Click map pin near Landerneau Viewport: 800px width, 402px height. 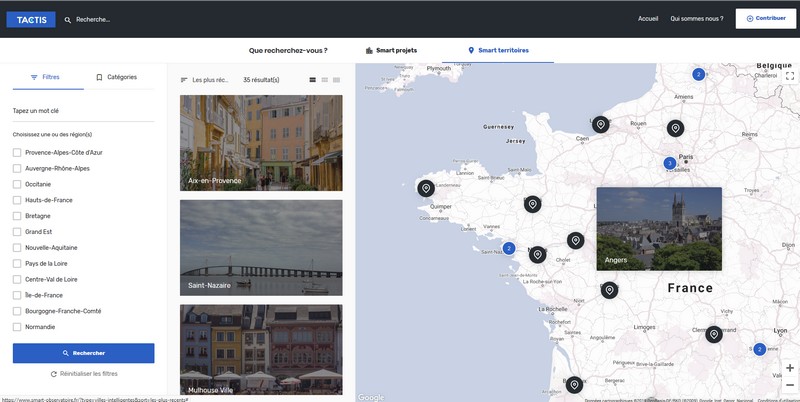426,188
